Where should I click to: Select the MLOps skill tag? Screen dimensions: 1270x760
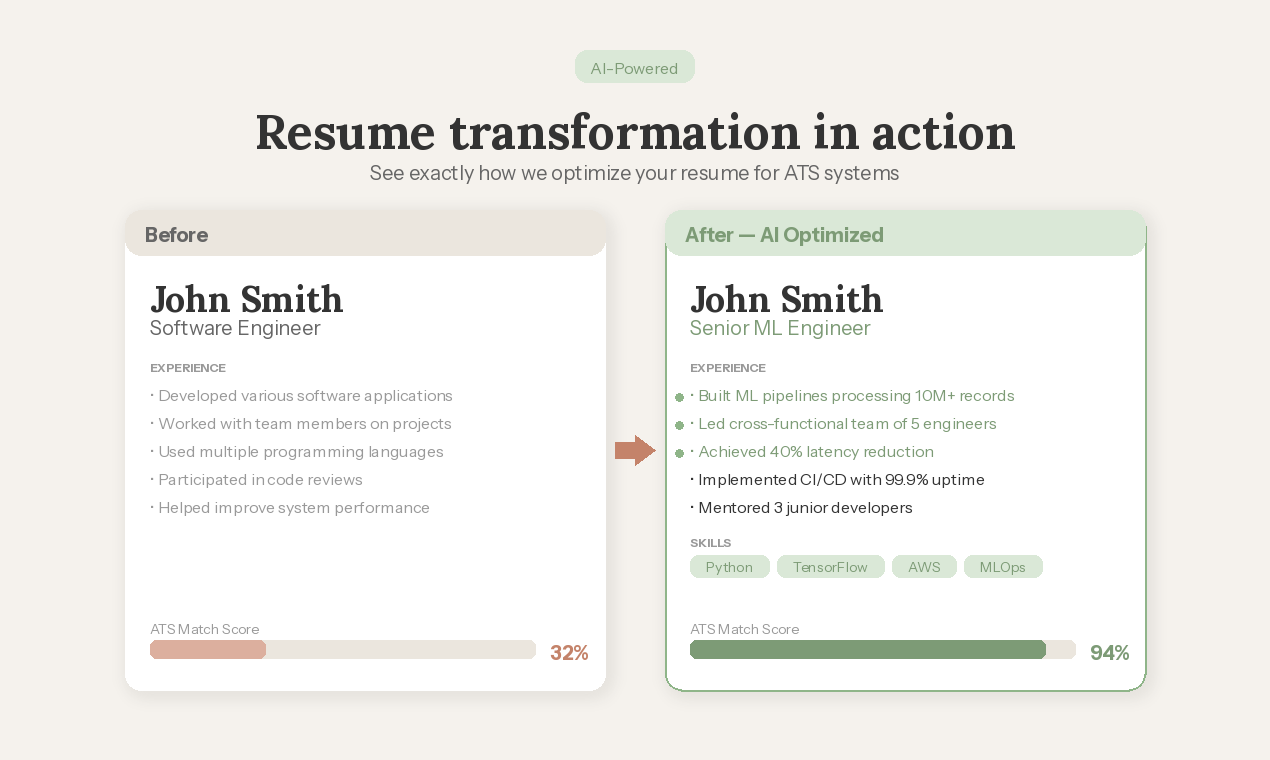(1003, 566)
